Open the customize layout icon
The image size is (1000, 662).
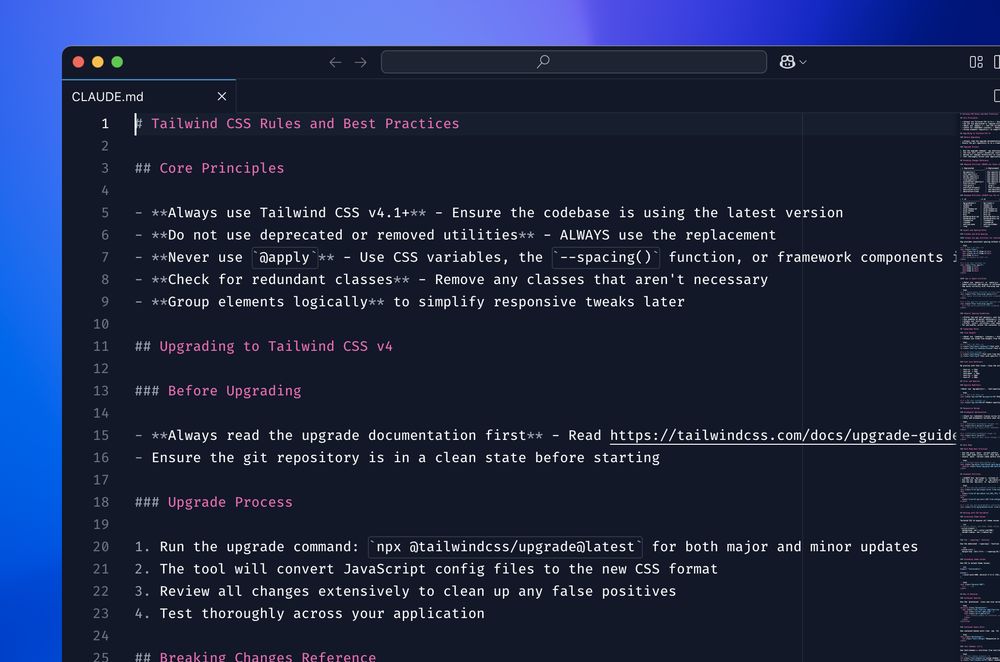tap(976, 62)
